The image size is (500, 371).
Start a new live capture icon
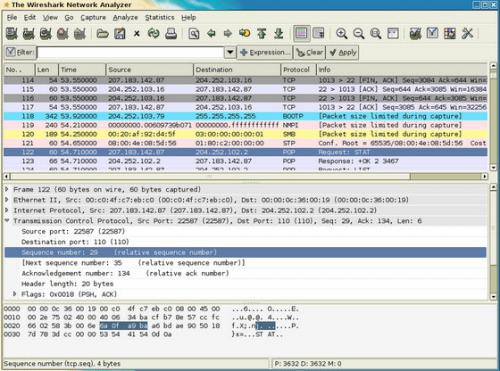(x=46, y=34)
